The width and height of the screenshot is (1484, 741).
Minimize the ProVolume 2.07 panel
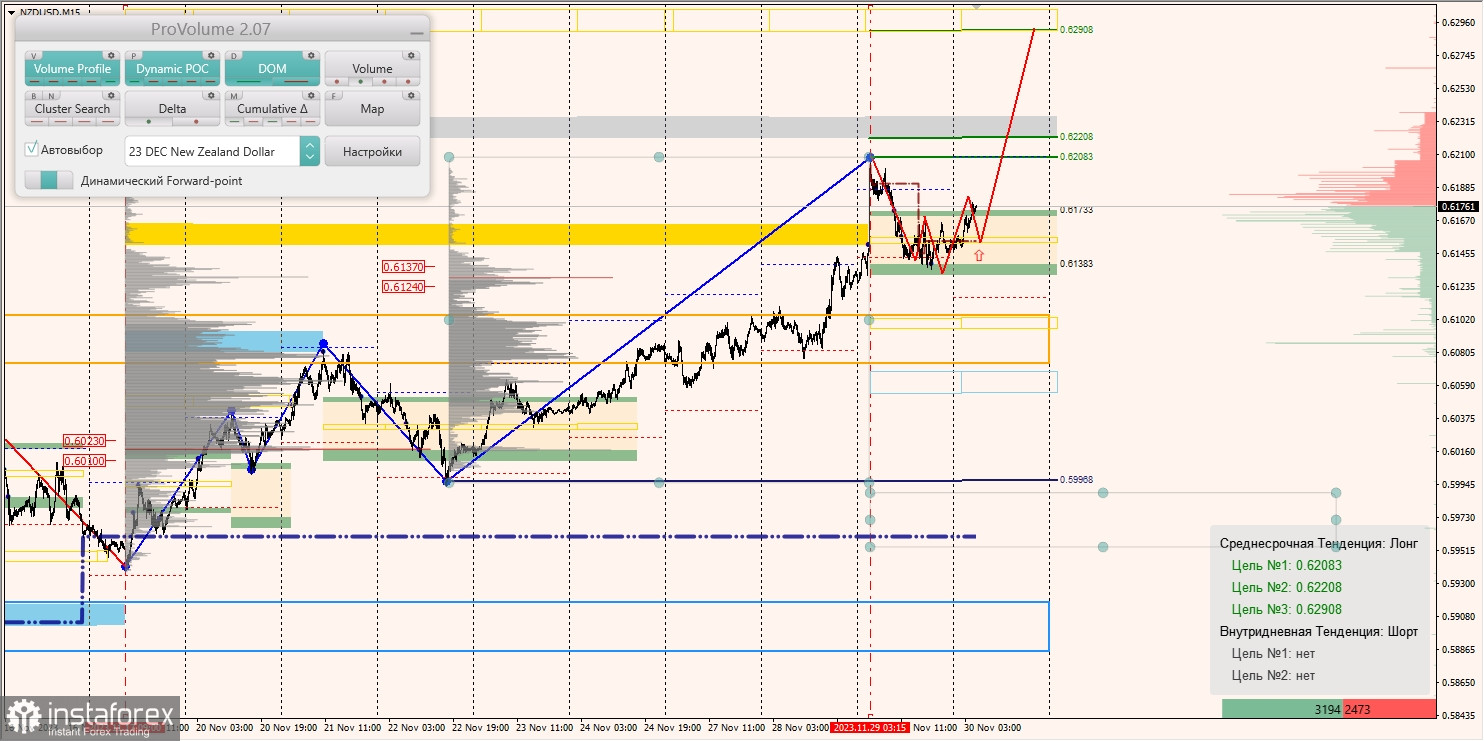pos(417,33)
